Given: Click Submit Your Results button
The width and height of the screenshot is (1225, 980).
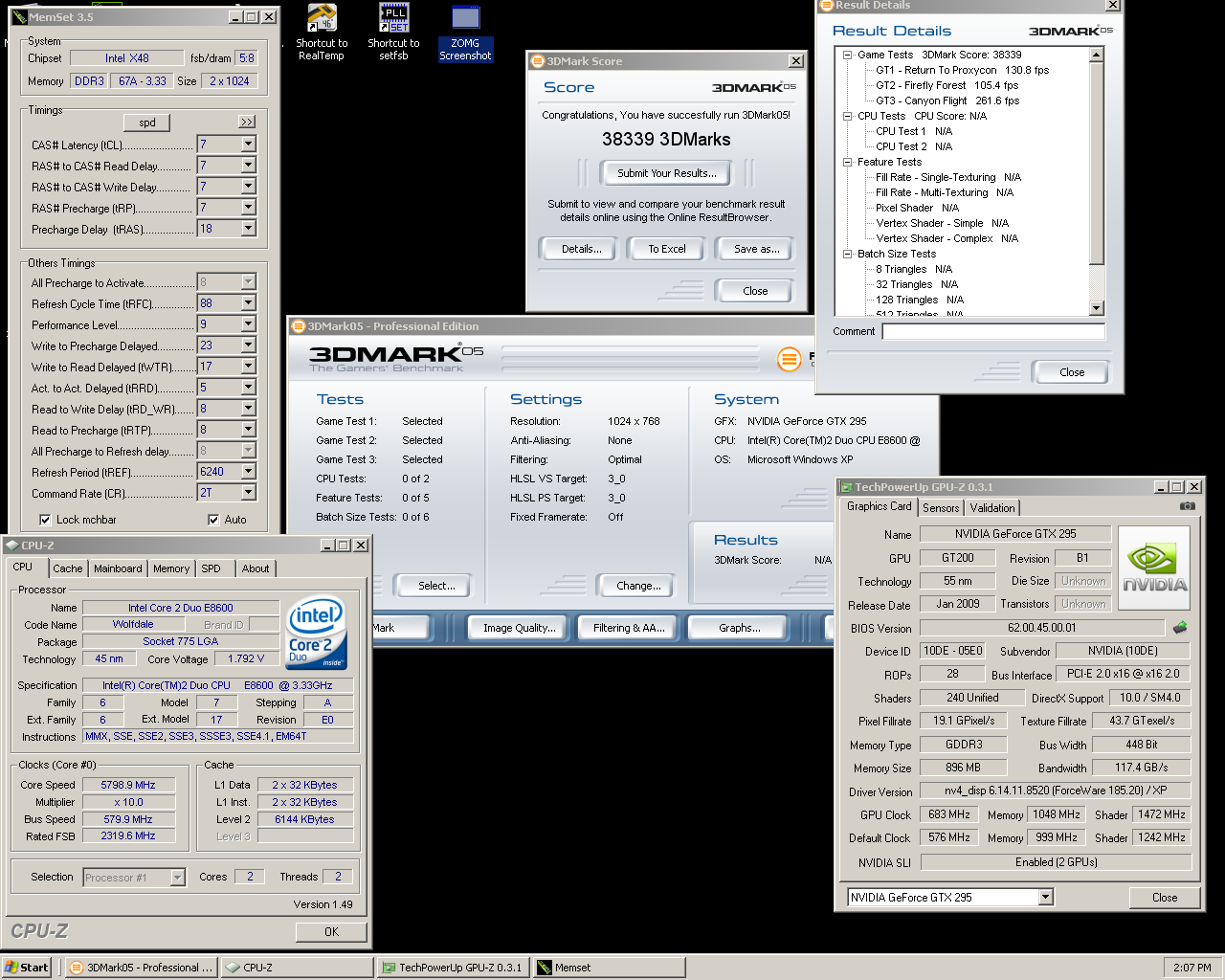Looking at the screenshot, I should pos(666,173).
